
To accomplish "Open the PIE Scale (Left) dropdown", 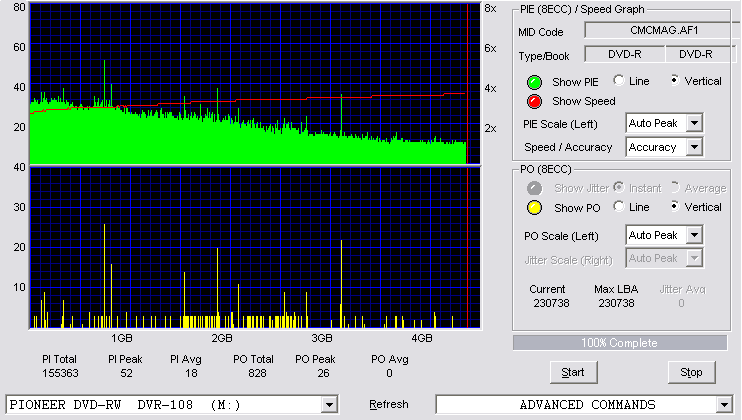I will tap(694, 123).
